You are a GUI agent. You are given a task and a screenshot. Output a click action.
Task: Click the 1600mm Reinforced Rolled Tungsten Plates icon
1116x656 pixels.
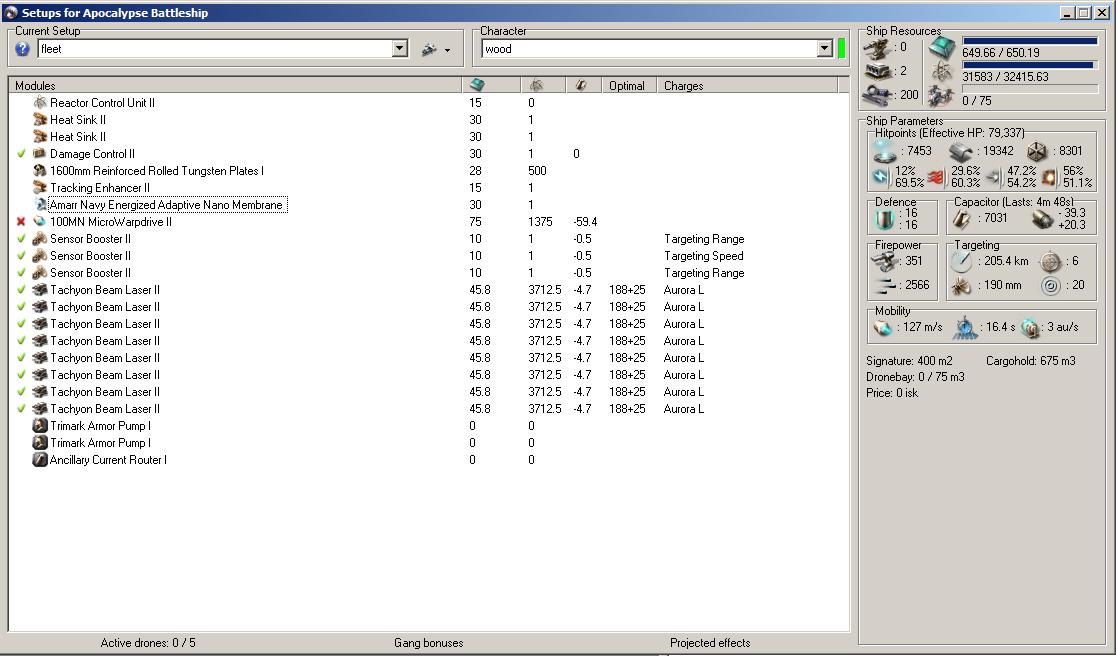tap(40, 171)
